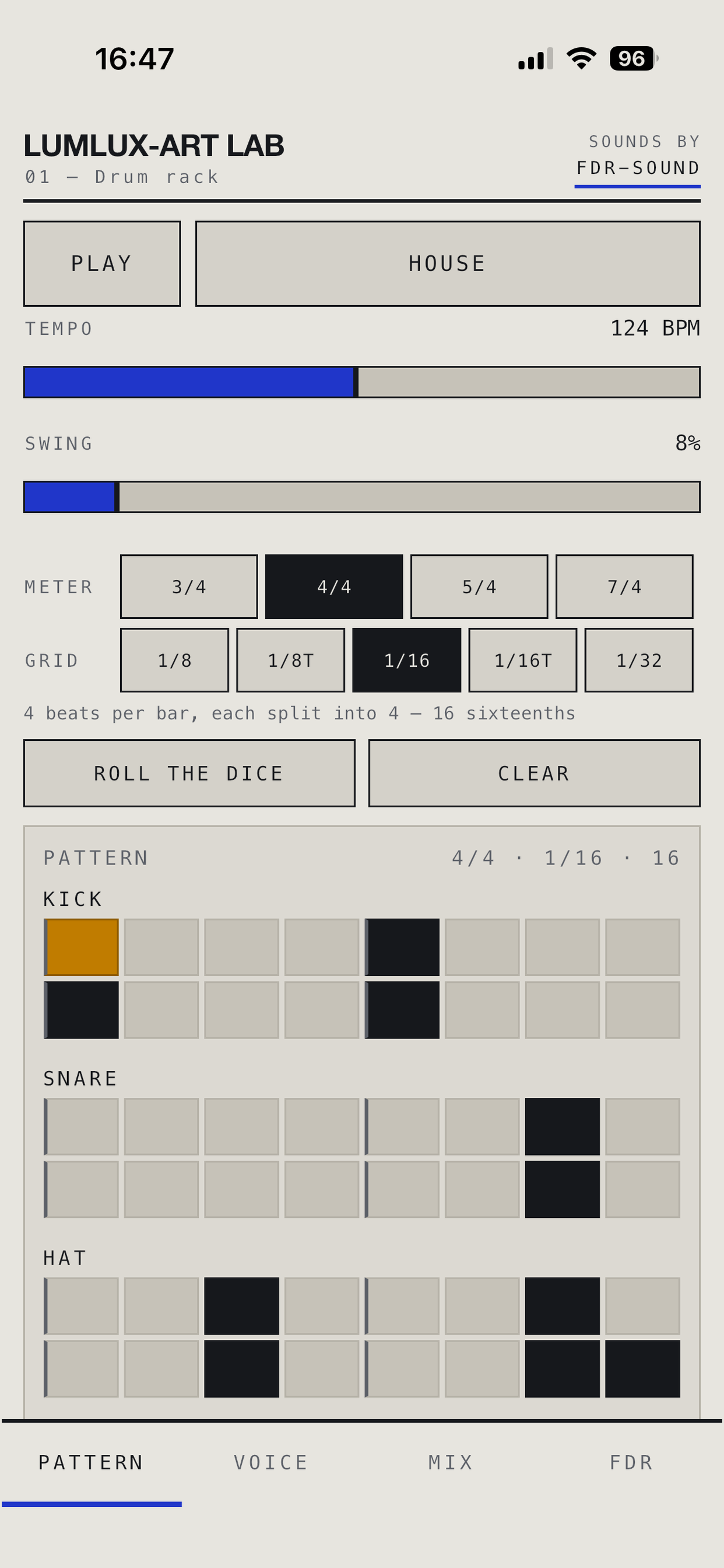The width and height of the screenshot is (724, 1568).
Task: Tap the battery indicator showing 96
Action: 633,58
